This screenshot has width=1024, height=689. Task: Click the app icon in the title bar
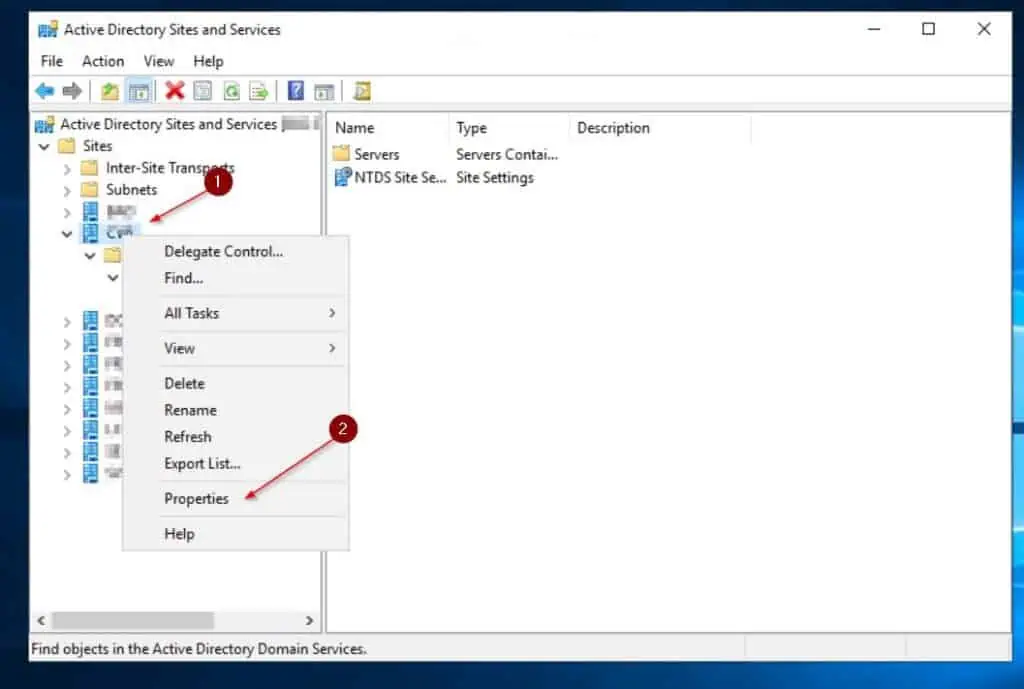48,29
